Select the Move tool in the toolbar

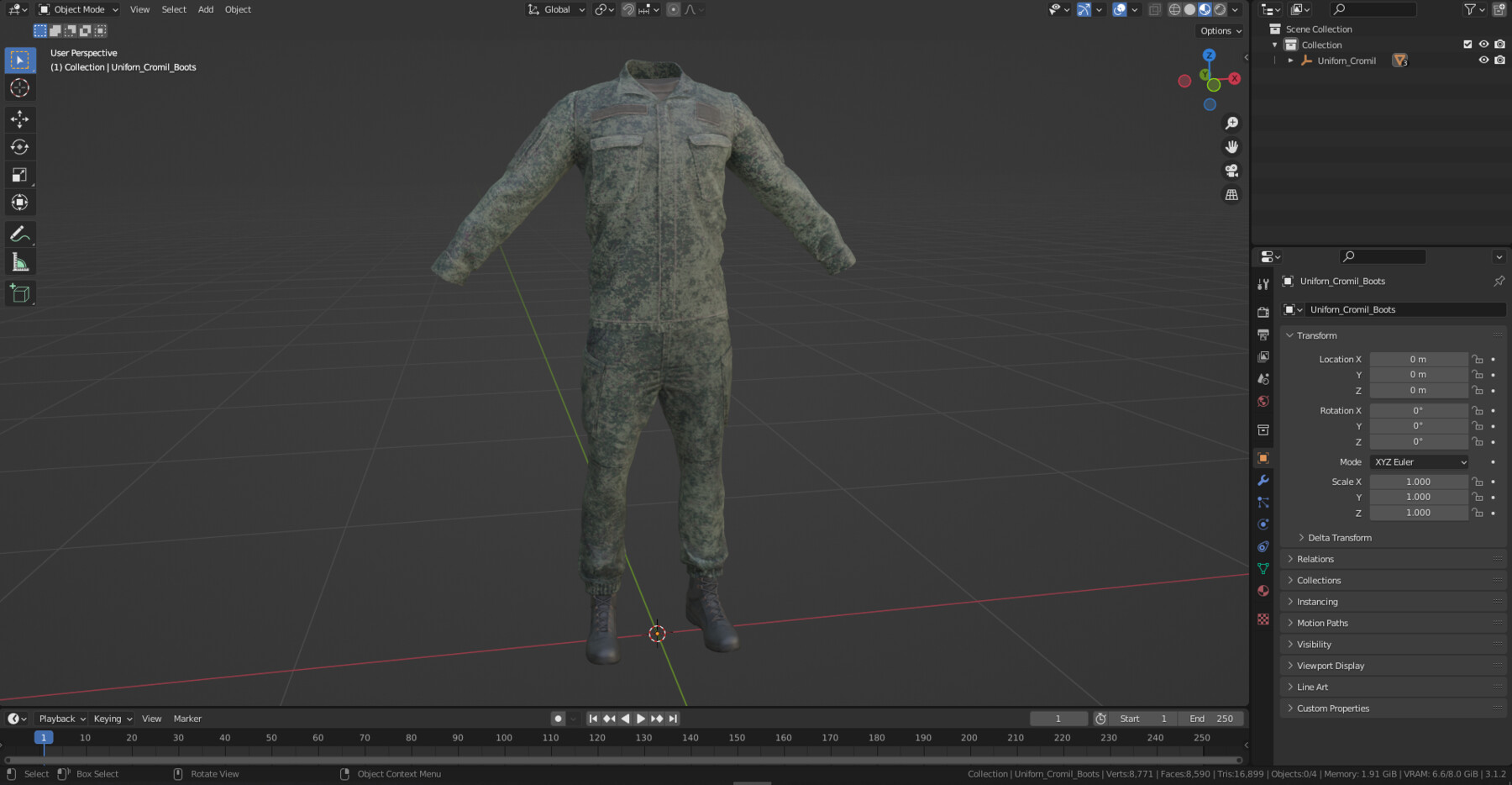[19, 119]
